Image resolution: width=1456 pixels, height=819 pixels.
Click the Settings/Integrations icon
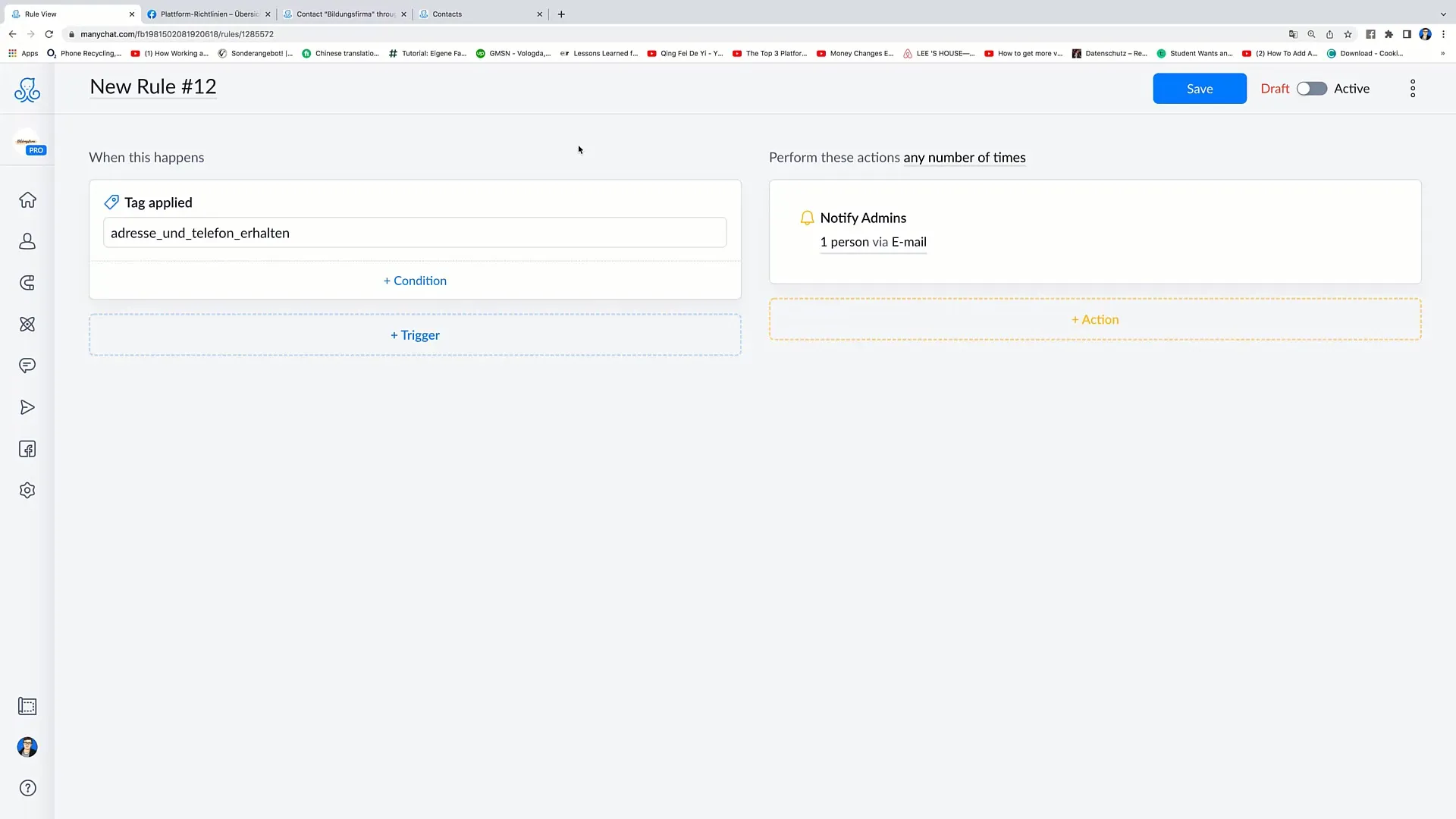click(x=27, y=490)
